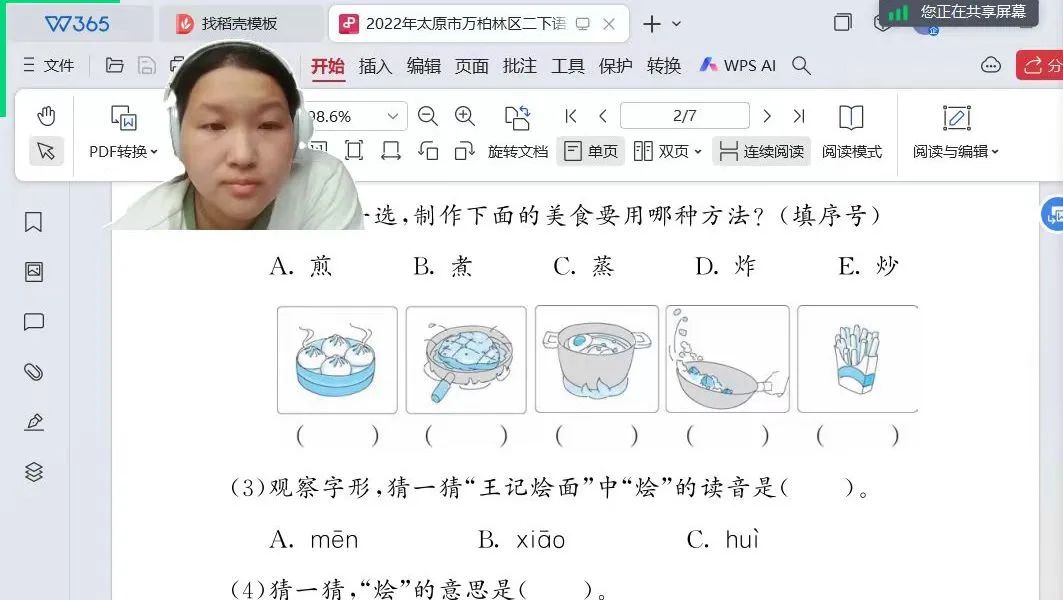Expand the zoom percentage dropdown

[x=393, y=116]
